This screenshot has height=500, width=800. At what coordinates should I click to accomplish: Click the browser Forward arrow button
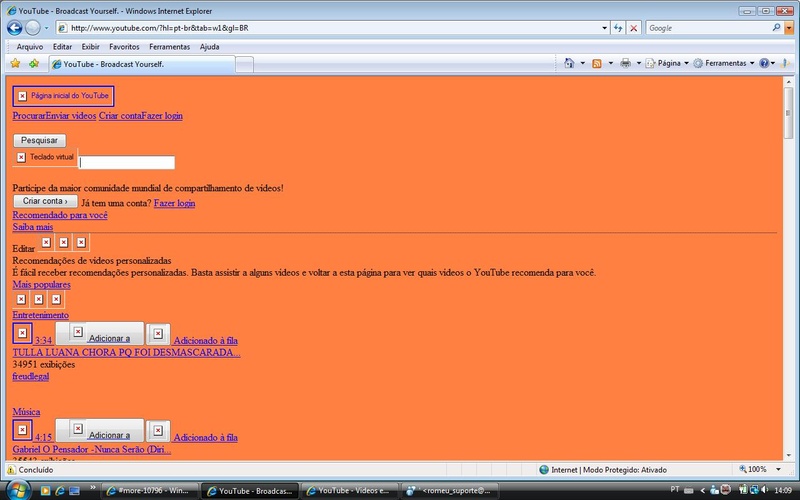33,28
